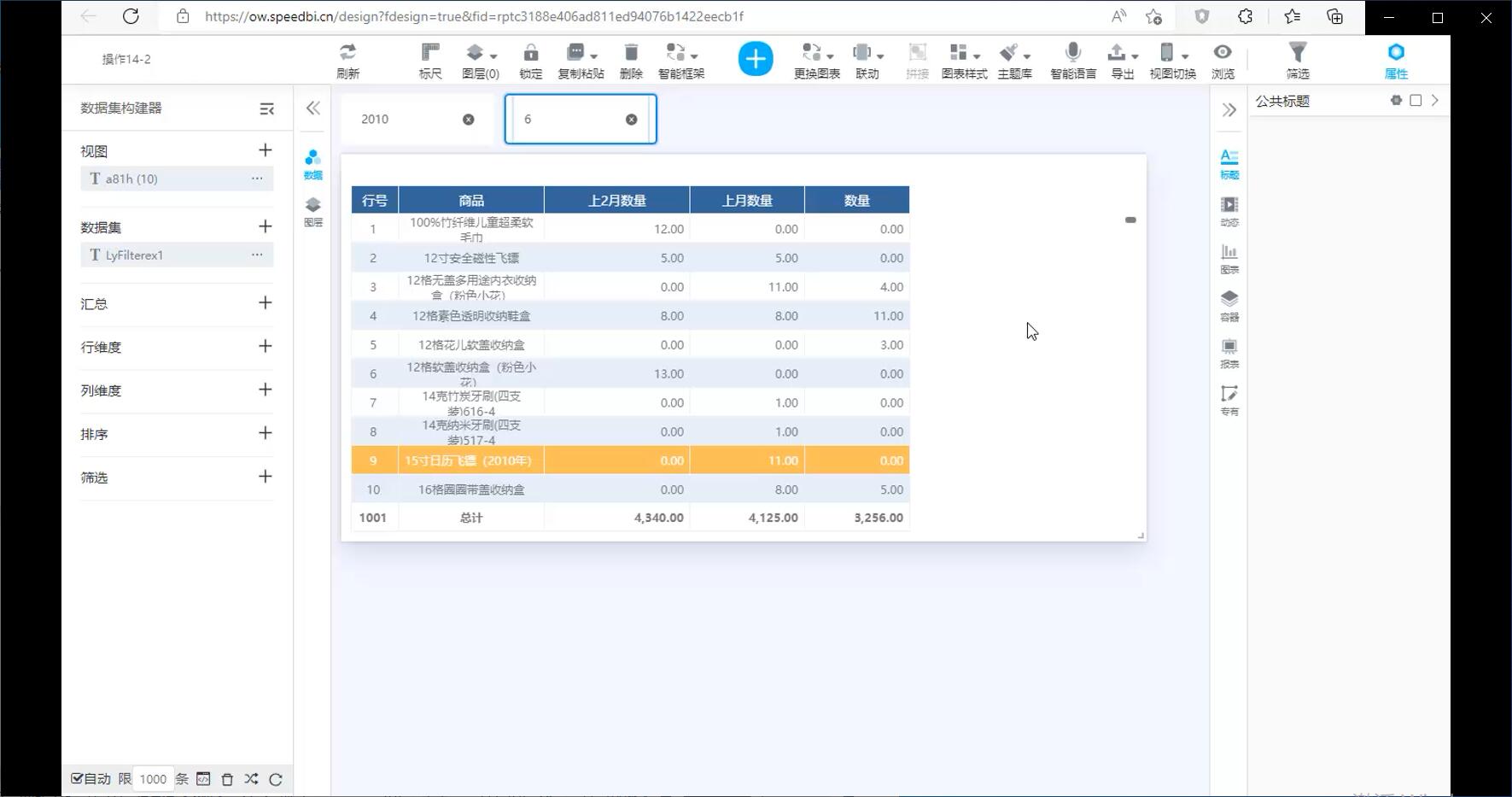This screenshot has height=797, width=1512.
Task: Add a new 数据集 with plus button
Action: [265, 226]
